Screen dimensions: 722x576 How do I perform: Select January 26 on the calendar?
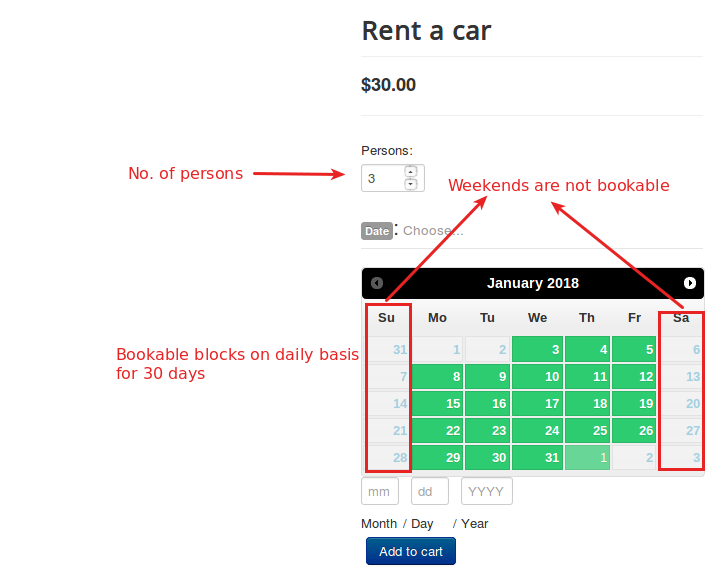click(634, 431)
